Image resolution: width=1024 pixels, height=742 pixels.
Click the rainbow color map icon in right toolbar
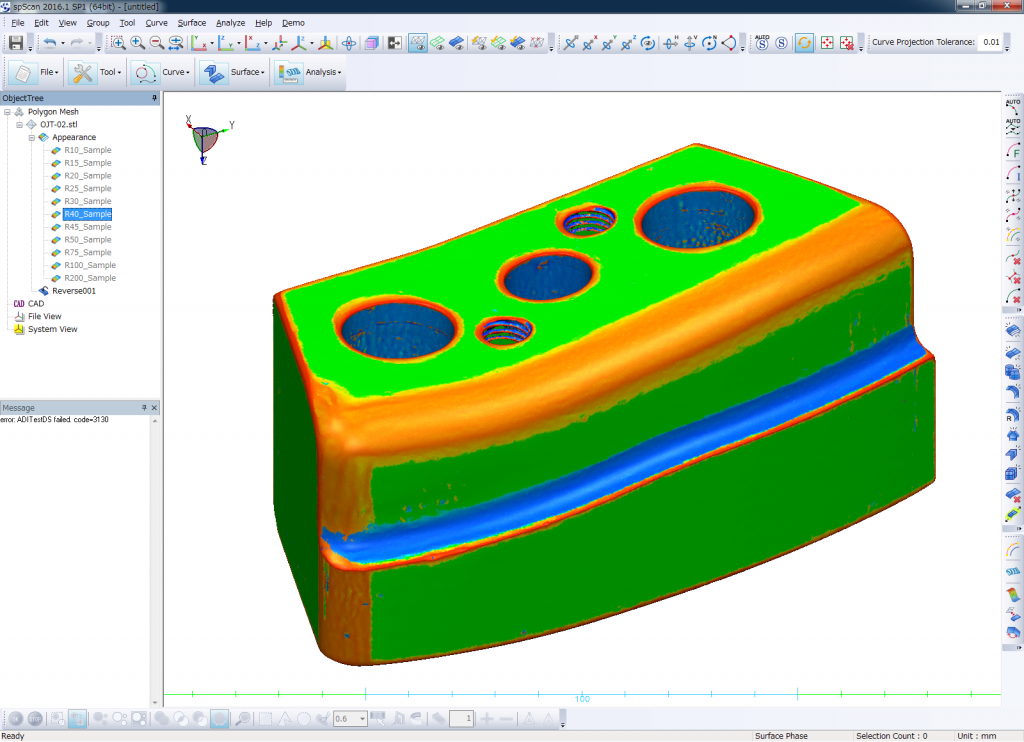tap(1012, 595)
